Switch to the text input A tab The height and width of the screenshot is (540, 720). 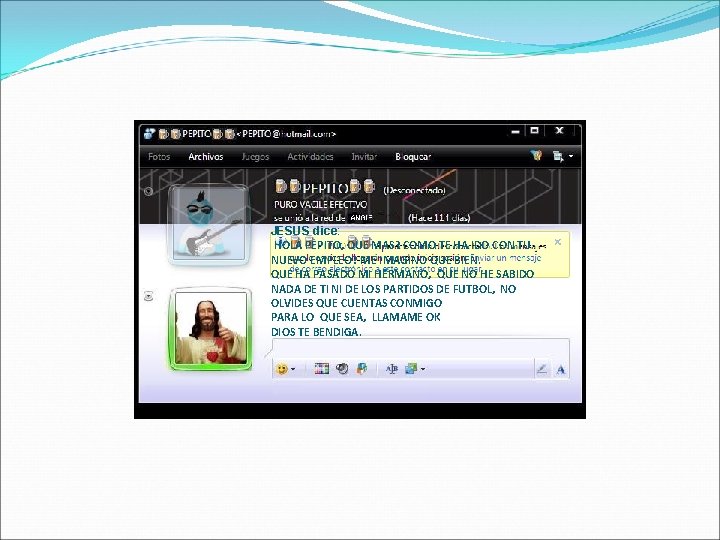coord(561,369)
